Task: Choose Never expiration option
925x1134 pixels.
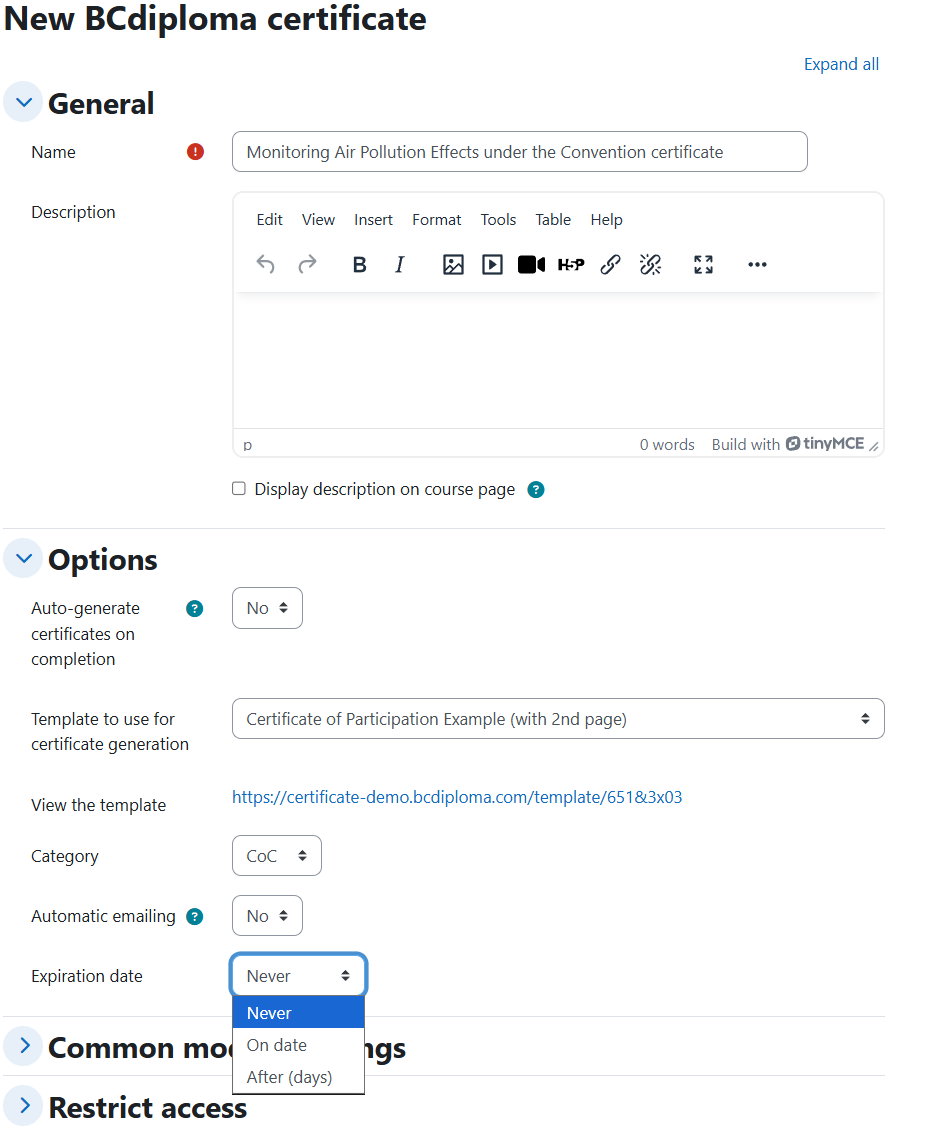Action: (298, 1012)
